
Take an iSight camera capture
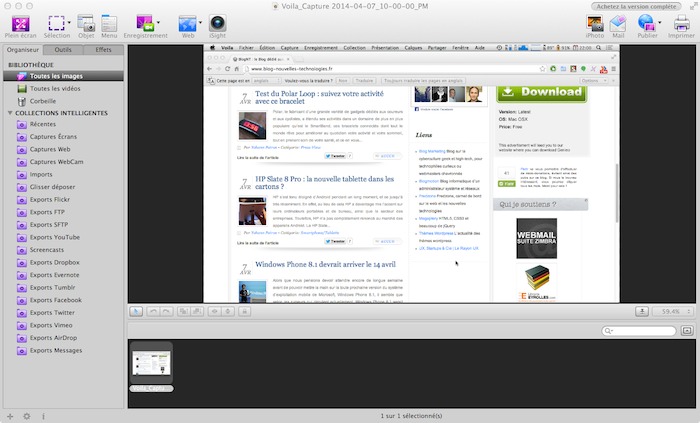pos(217,23)
